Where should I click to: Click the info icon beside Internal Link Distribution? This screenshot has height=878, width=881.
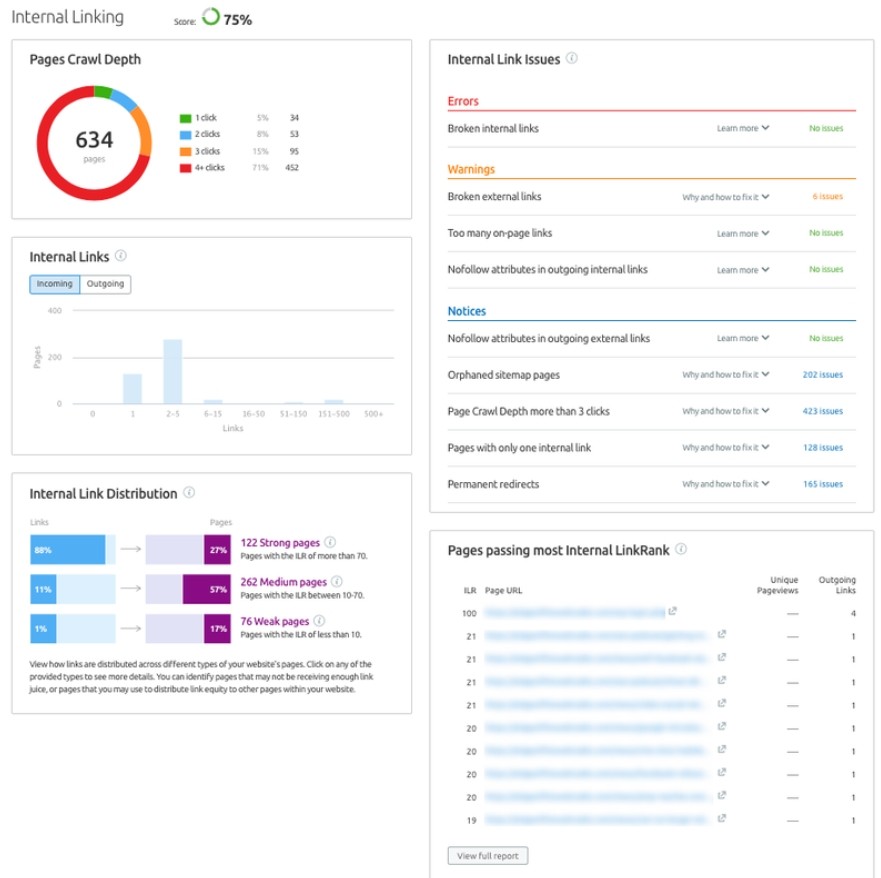(189, 493)
